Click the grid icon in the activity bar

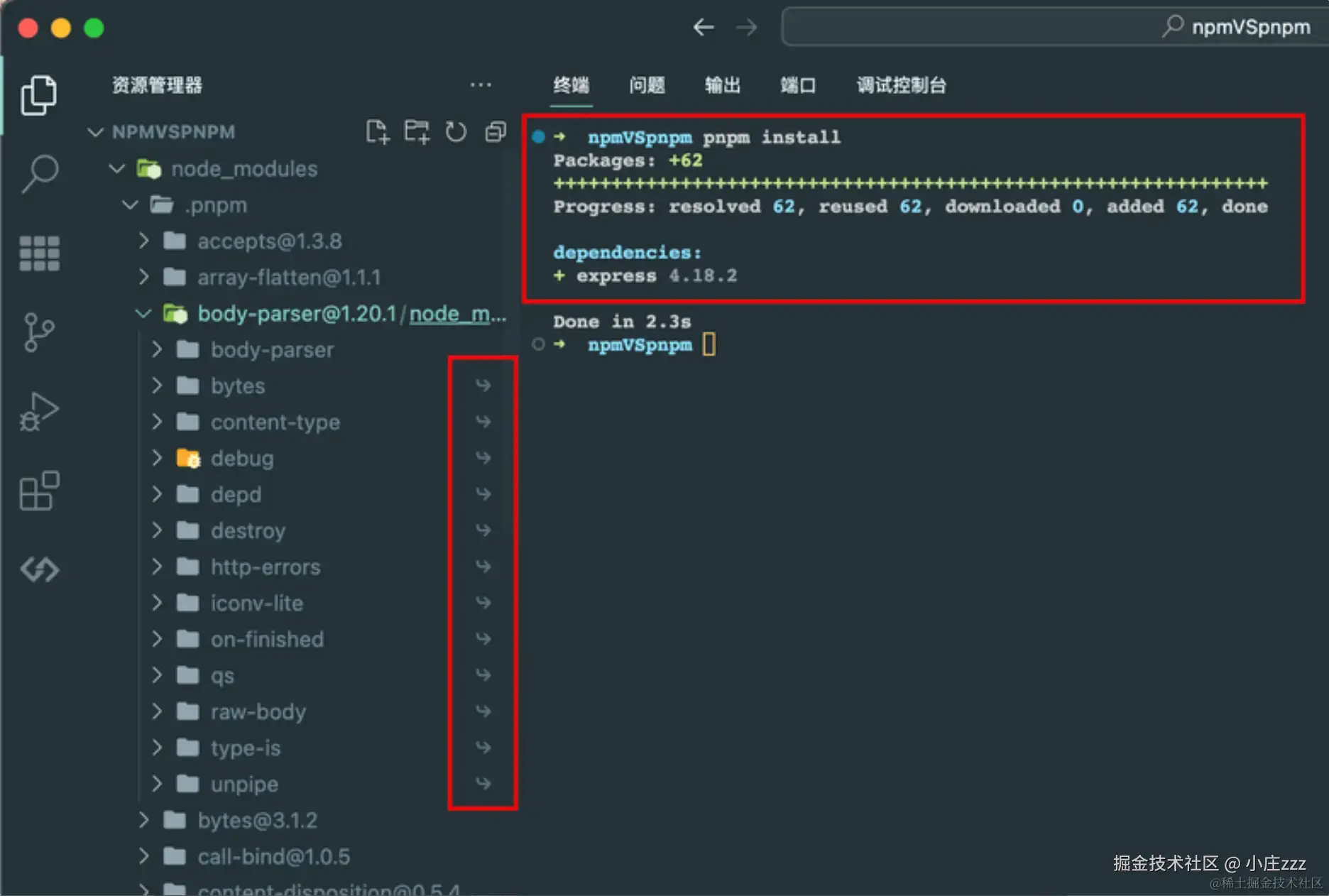[x=39, y=253]
